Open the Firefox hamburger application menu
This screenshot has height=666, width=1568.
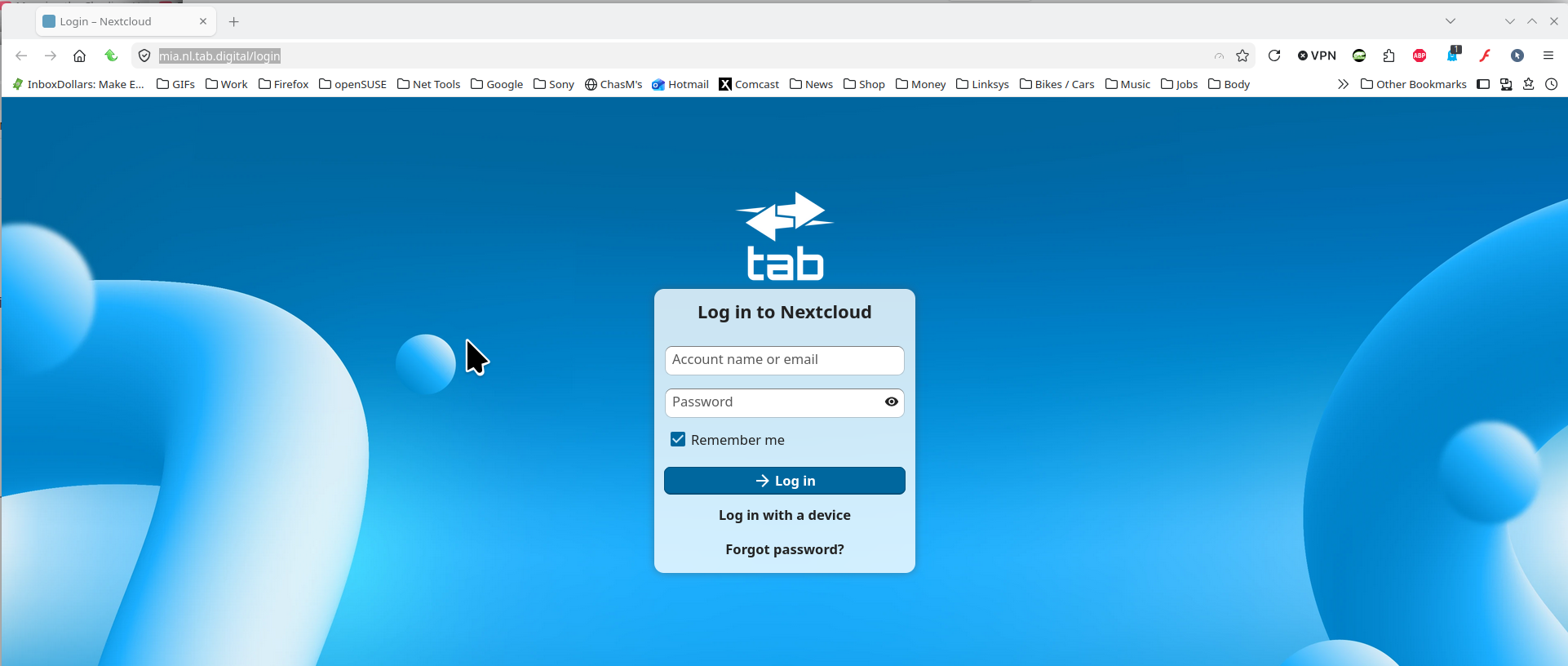1548,55
